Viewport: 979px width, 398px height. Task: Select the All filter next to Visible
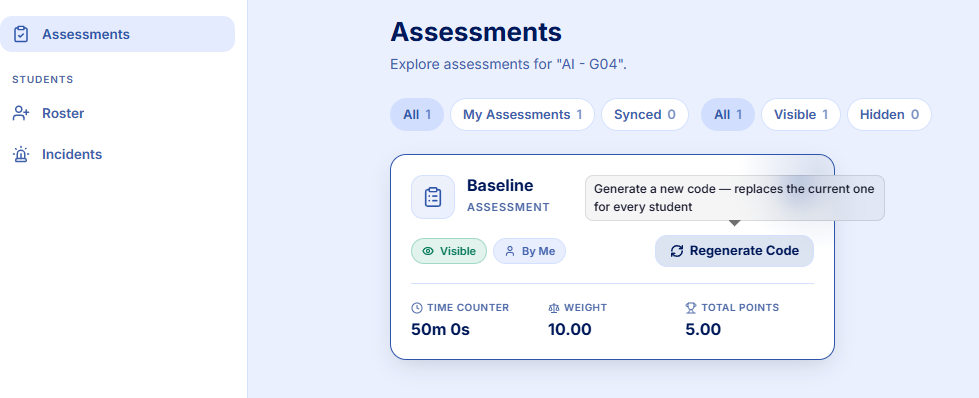[x=728, y=114]
